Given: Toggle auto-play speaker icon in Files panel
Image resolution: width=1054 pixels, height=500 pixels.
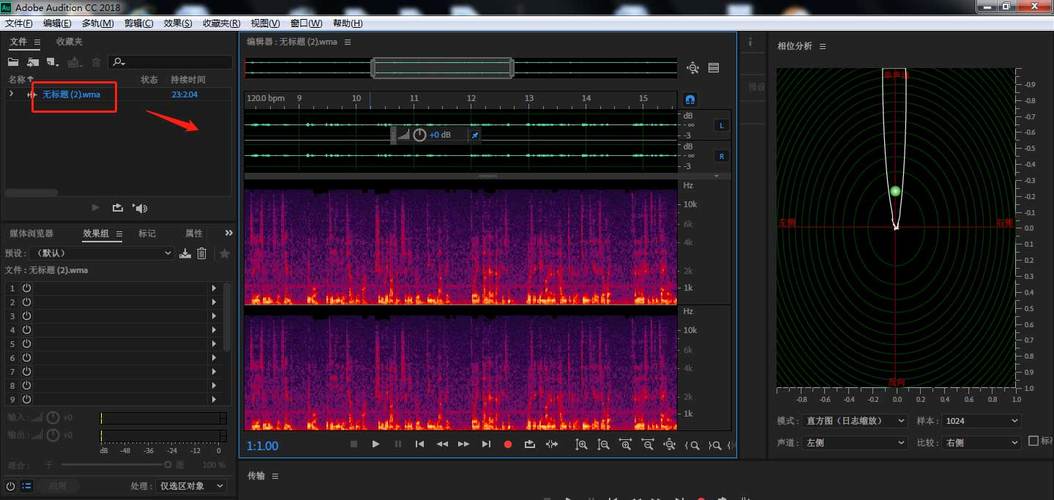Looking at the screenshot, I should coord(140,208).
